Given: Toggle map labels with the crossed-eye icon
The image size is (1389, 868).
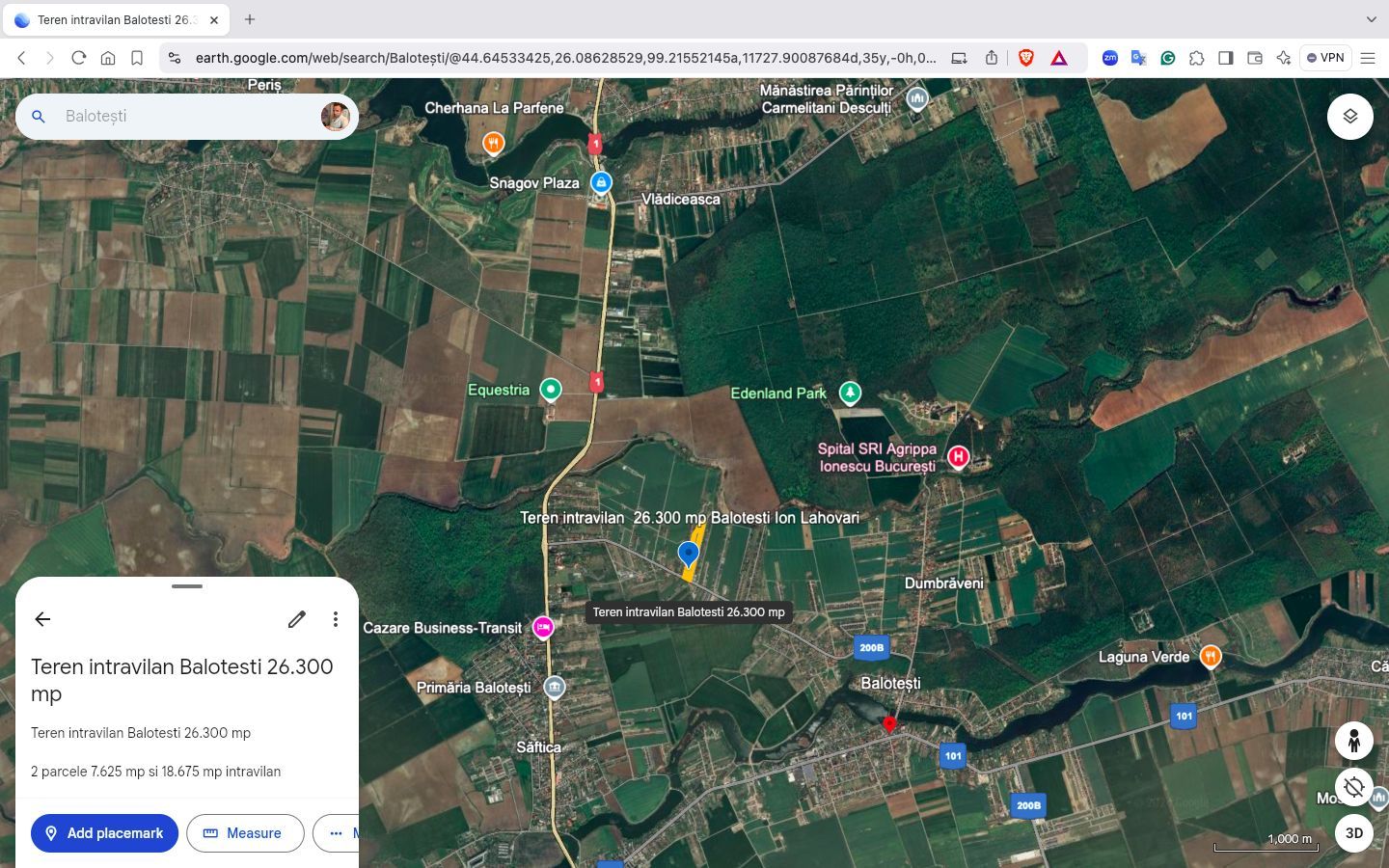Looking at the screenshot, I should pos(1353,787).
